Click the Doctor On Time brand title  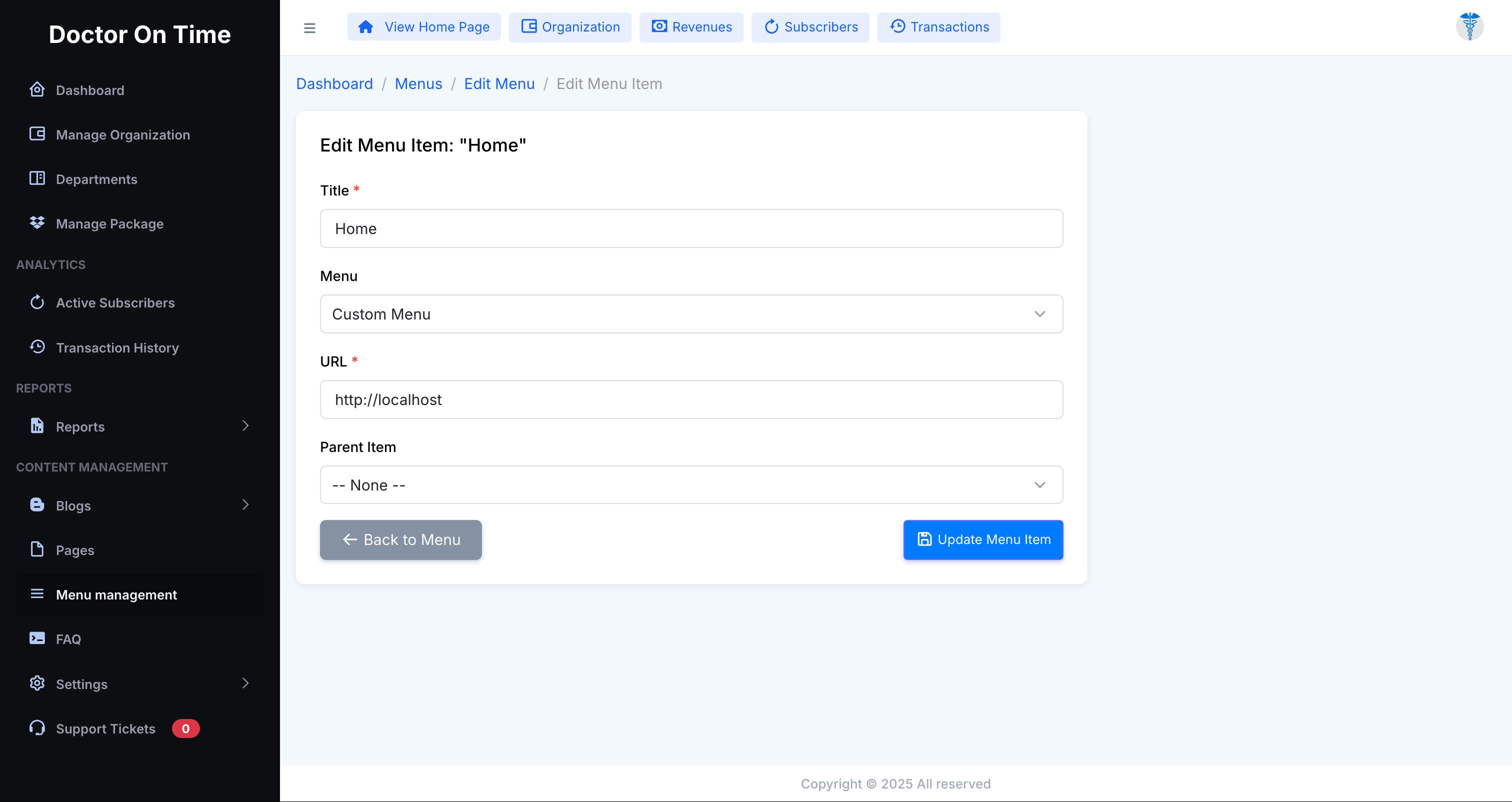[139, 34]
